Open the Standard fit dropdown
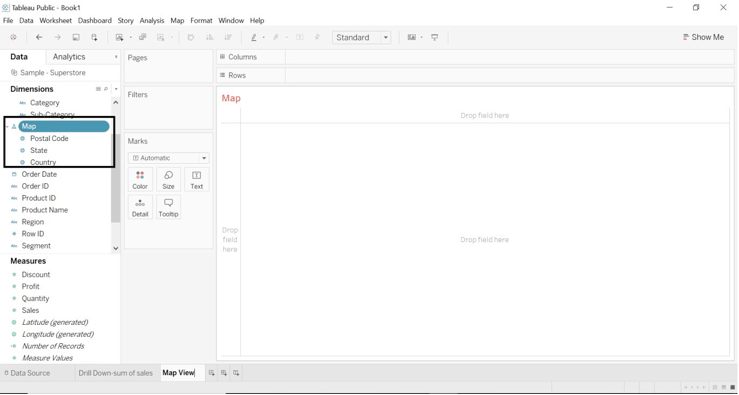The width and height of the screenshot is (739, 395). coord(361,37)
